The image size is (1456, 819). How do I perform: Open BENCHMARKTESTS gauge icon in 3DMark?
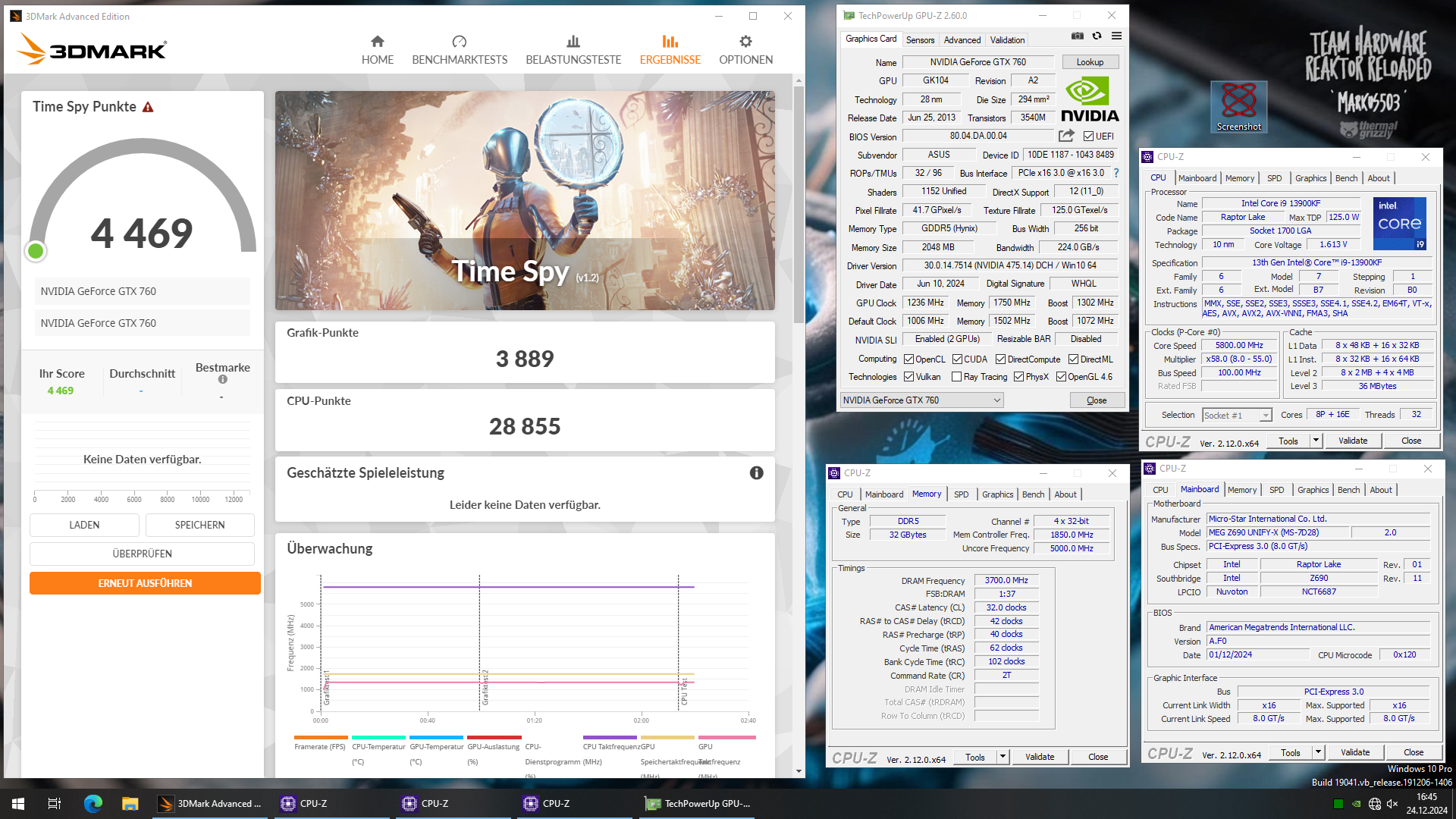point(459,41)
